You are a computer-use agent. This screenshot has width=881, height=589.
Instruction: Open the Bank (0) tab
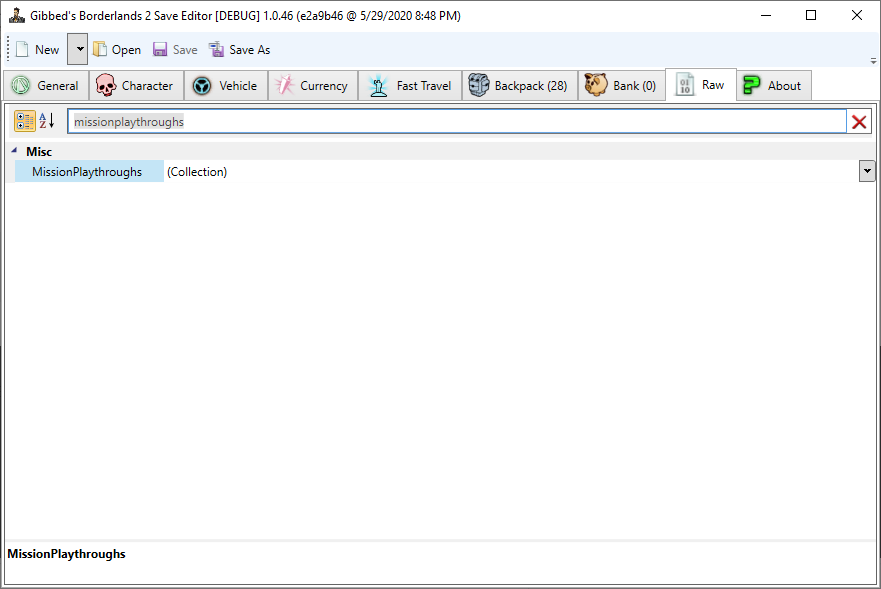coord(621,85)
